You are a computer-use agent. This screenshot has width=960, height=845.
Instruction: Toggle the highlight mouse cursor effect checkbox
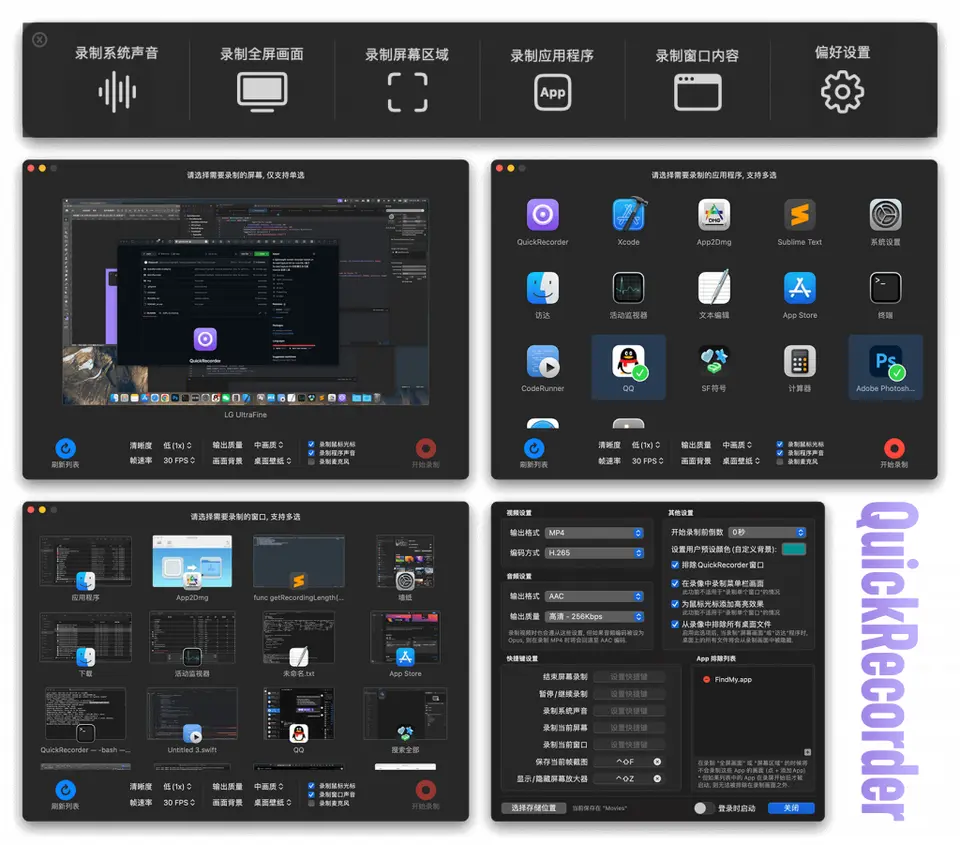click(675, 604)
